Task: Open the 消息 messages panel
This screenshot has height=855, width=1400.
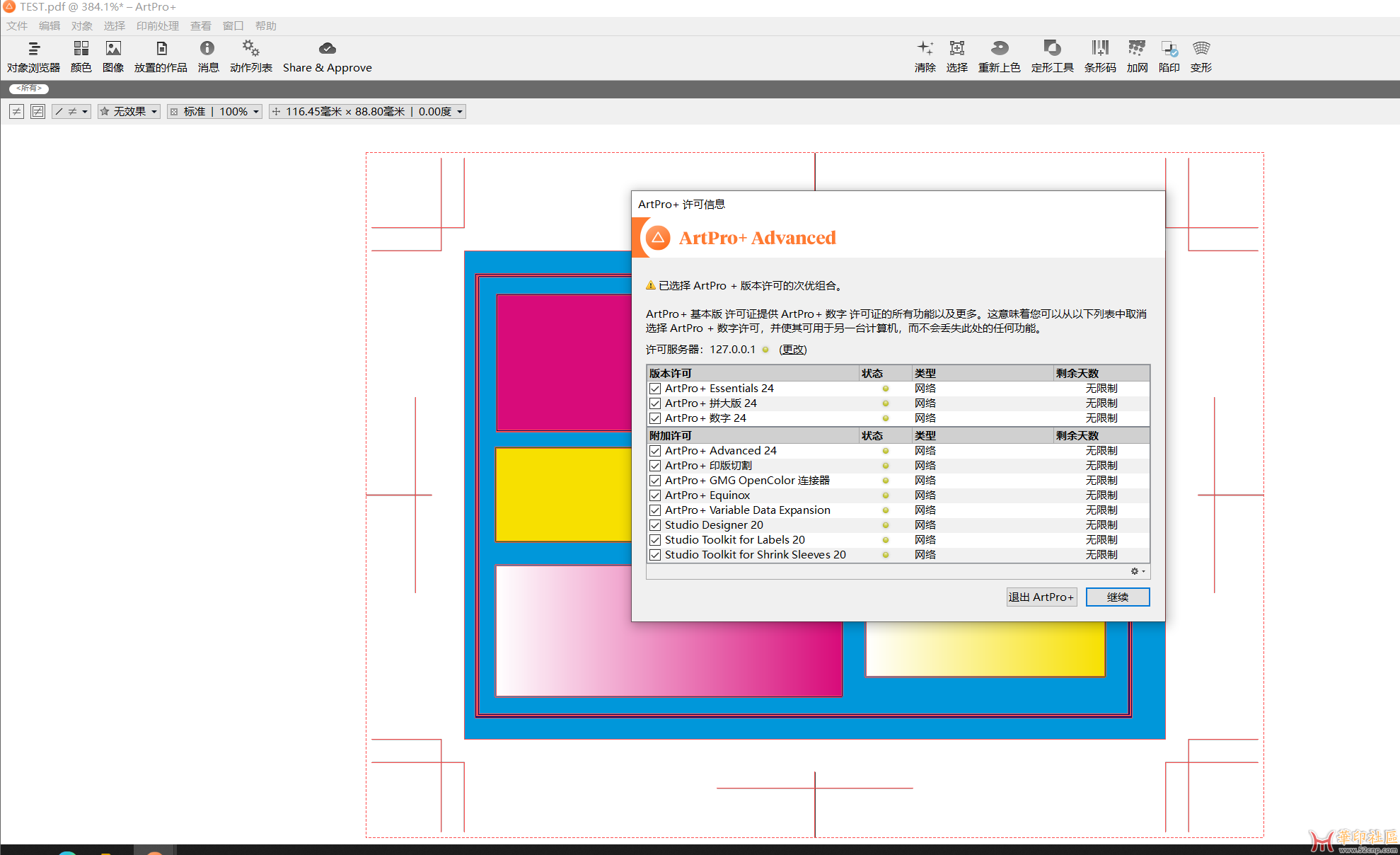Action: coord(208,57)
